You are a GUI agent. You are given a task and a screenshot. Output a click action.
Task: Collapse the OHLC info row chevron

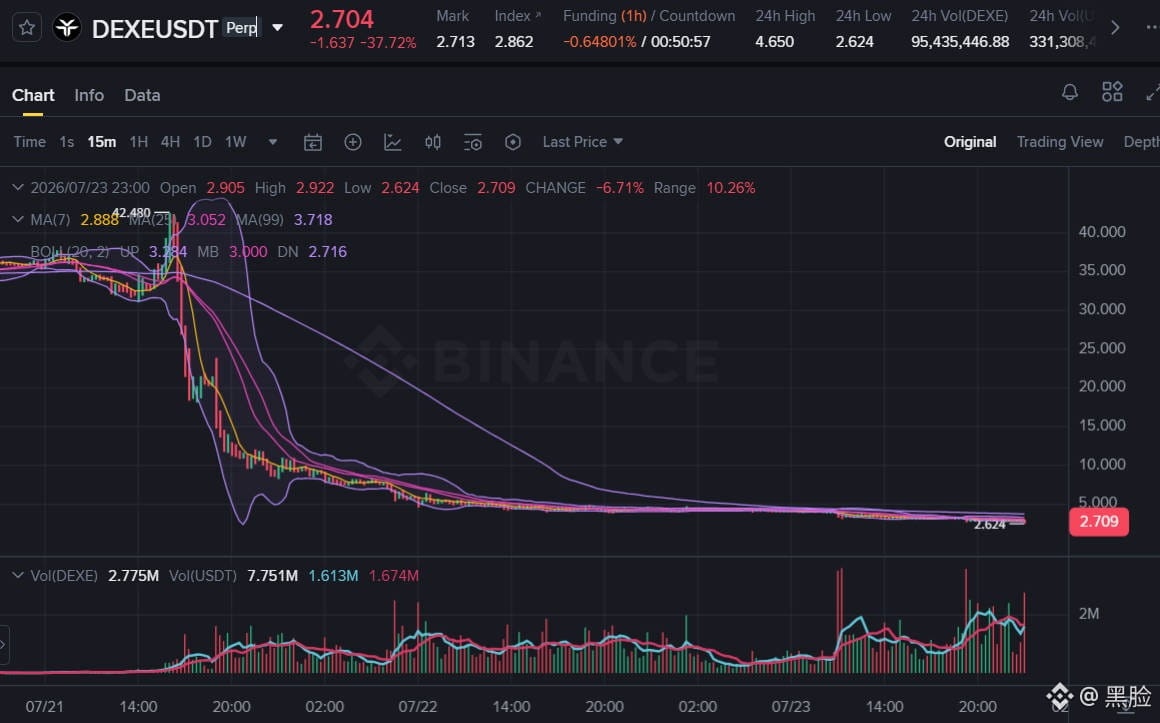[x=18, y=187]
